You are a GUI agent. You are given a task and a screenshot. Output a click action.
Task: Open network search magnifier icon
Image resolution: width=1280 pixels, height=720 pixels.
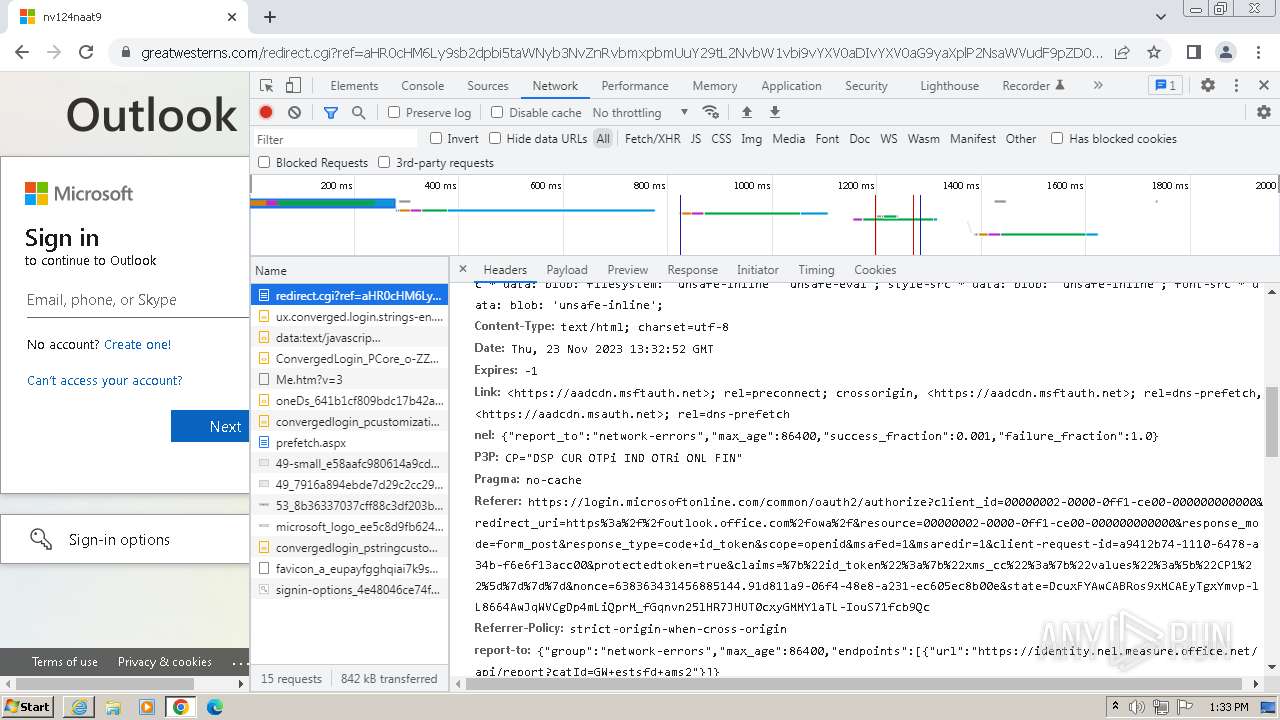click(358, 112)
